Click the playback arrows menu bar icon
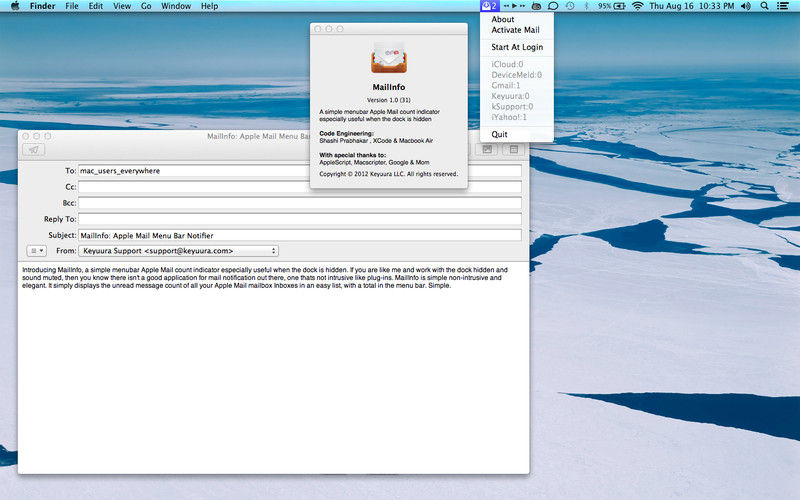 [514, 6]
